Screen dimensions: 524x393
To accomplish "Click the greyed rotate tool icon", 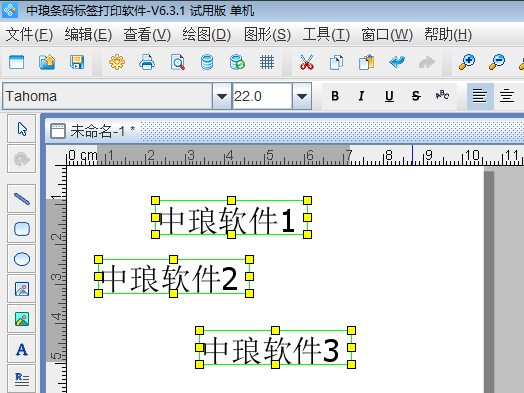I will pos(22,159).
